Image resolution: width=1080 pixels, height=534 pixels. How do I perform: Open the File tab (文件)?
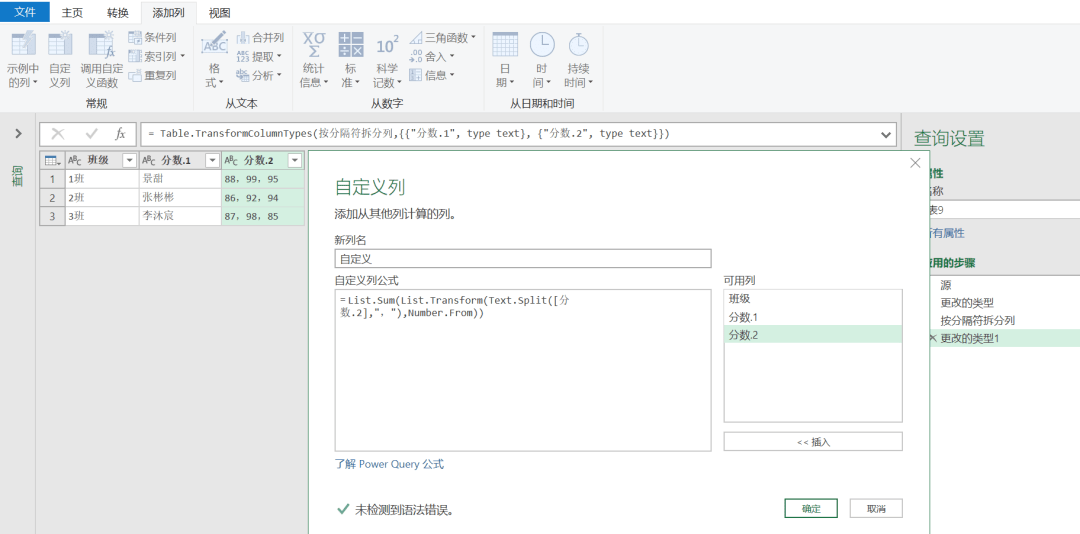[x=25, y=12]
